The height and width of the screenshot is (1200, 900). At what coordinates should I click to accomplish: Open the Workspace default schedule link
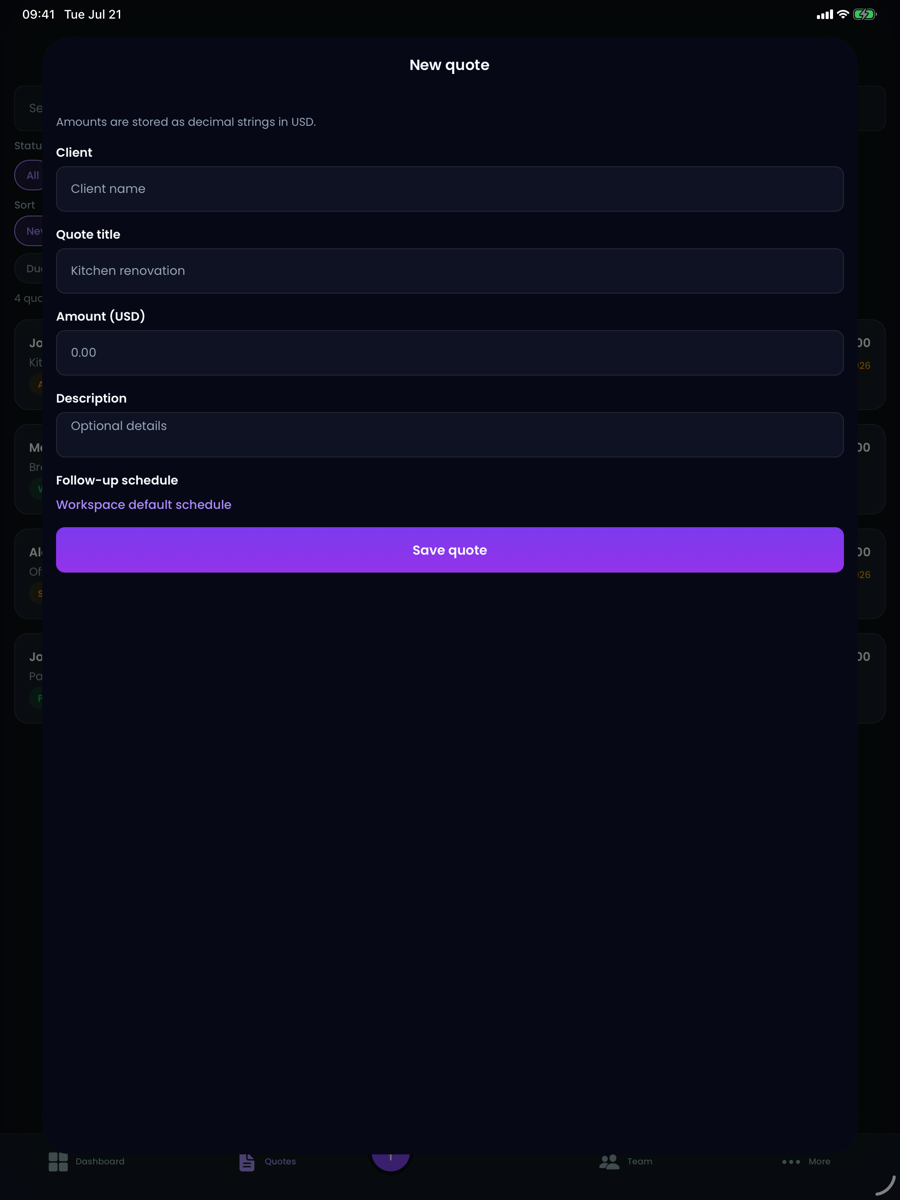tap(144, 505)
